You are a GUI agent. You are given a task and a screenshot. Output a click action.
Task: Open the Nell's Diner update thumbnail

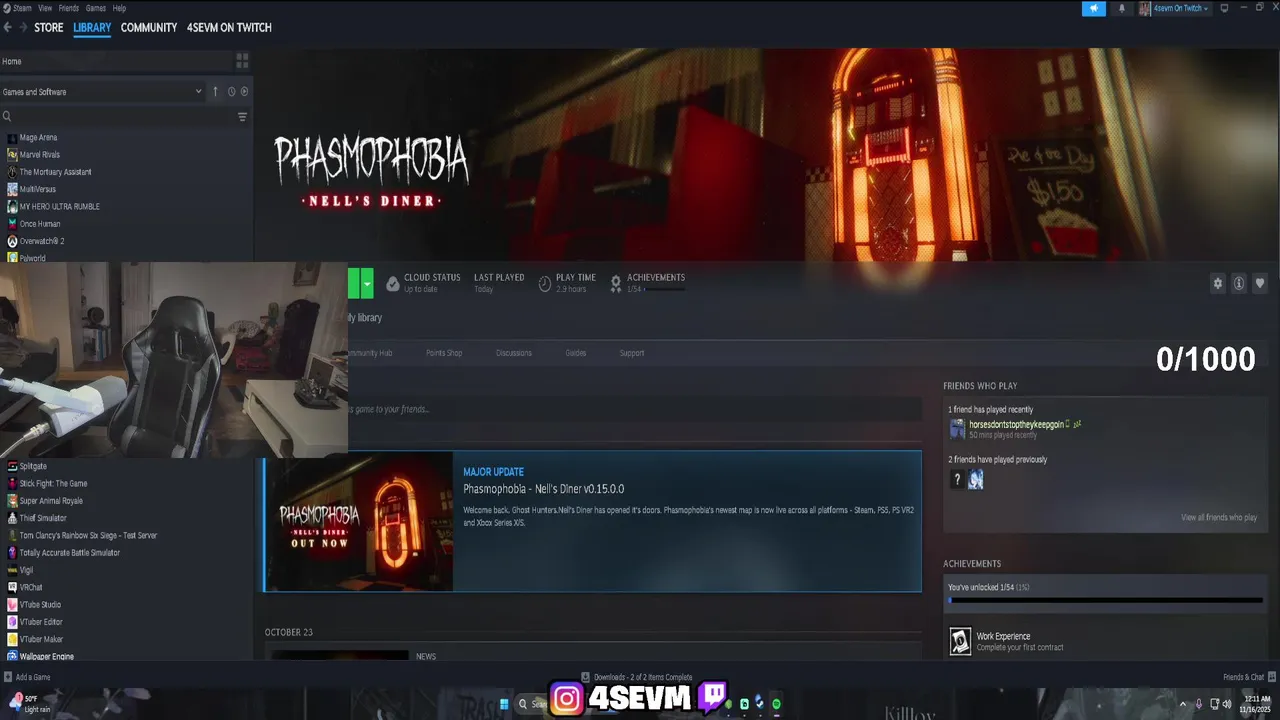click(359, 521)
